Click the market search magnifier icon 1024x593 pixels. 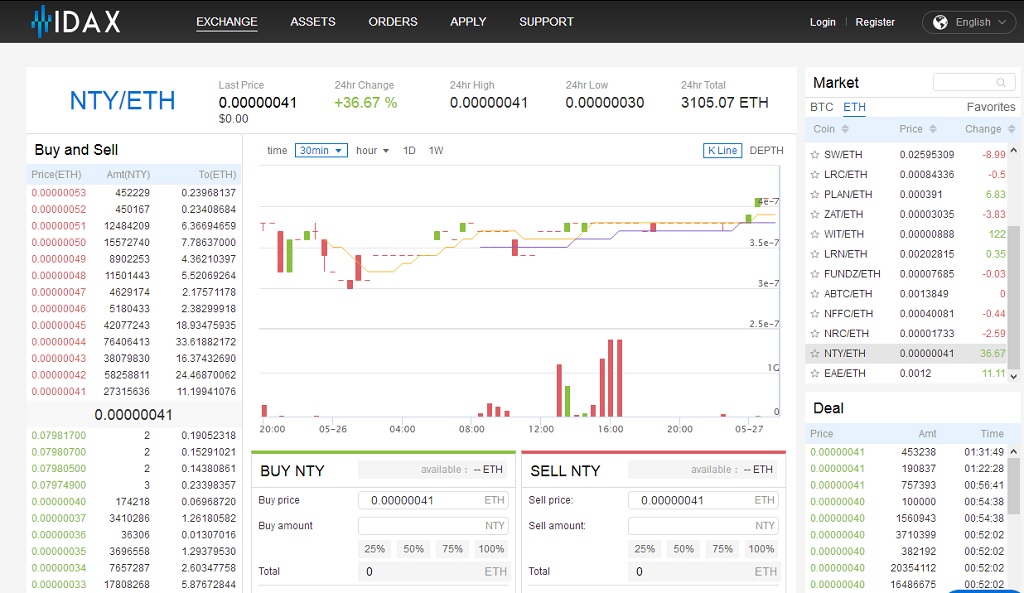[1000, 82]
